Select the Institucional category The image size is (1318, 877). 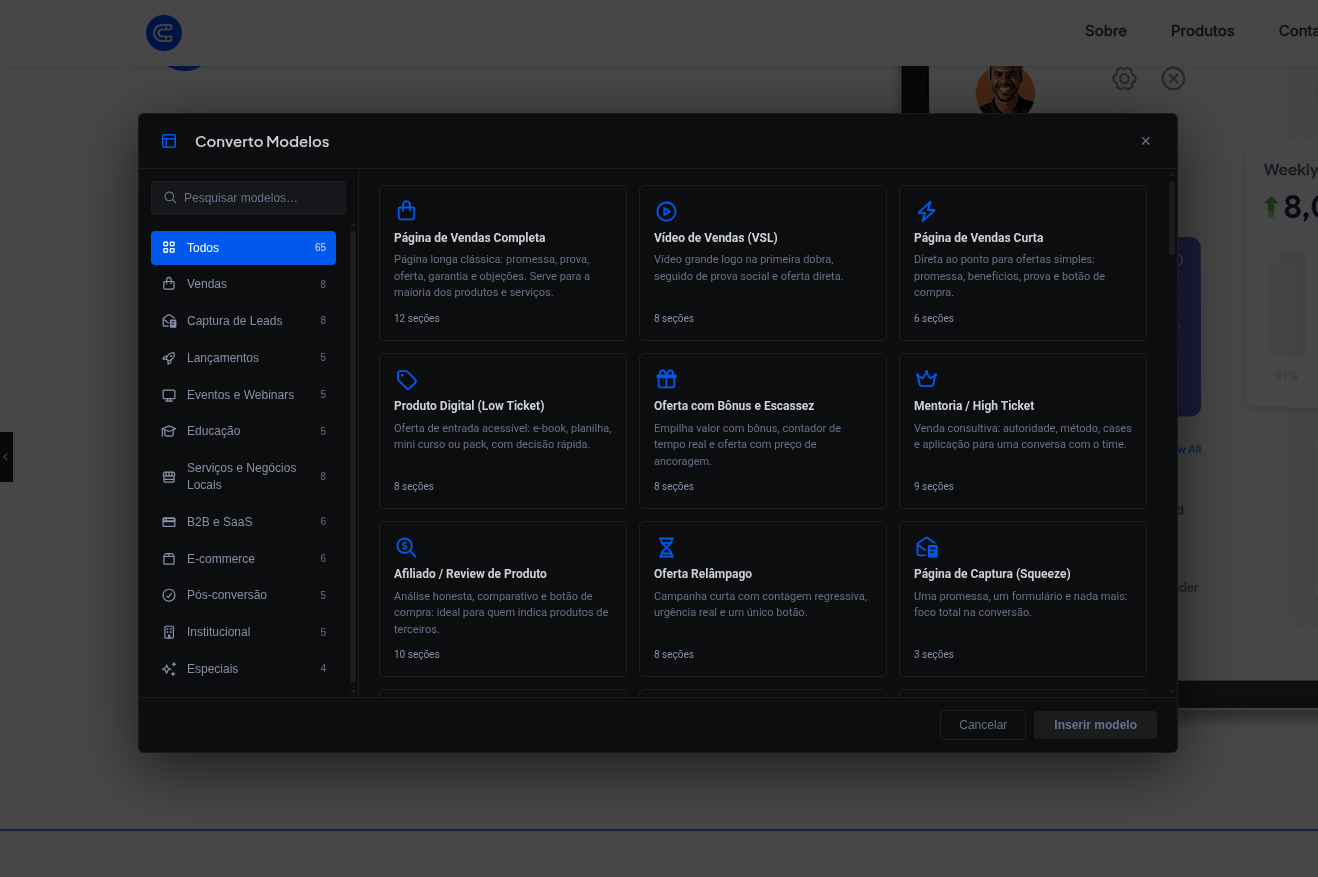[243, 632]
